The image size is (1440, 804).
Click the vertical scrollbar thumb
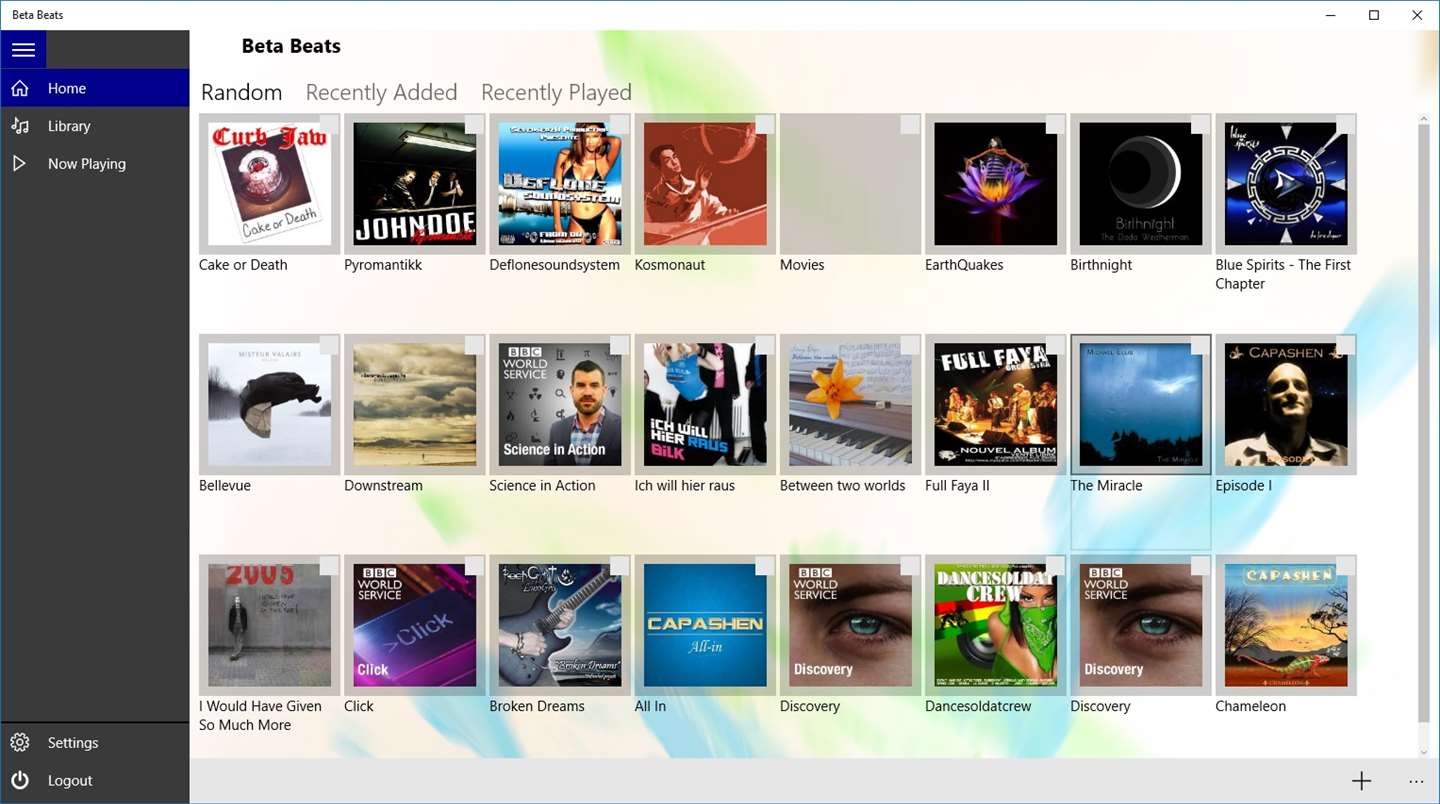(1424, 422)
